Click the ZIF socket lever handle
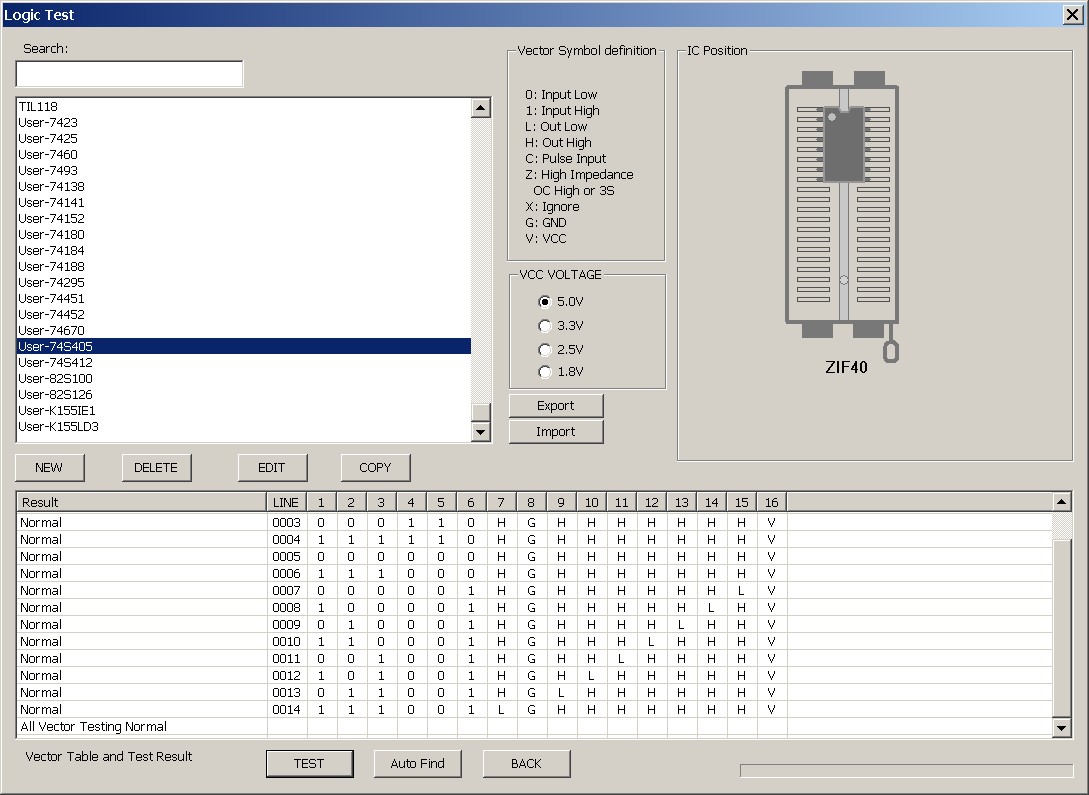Screen dimensions: 1089x795 891,351
